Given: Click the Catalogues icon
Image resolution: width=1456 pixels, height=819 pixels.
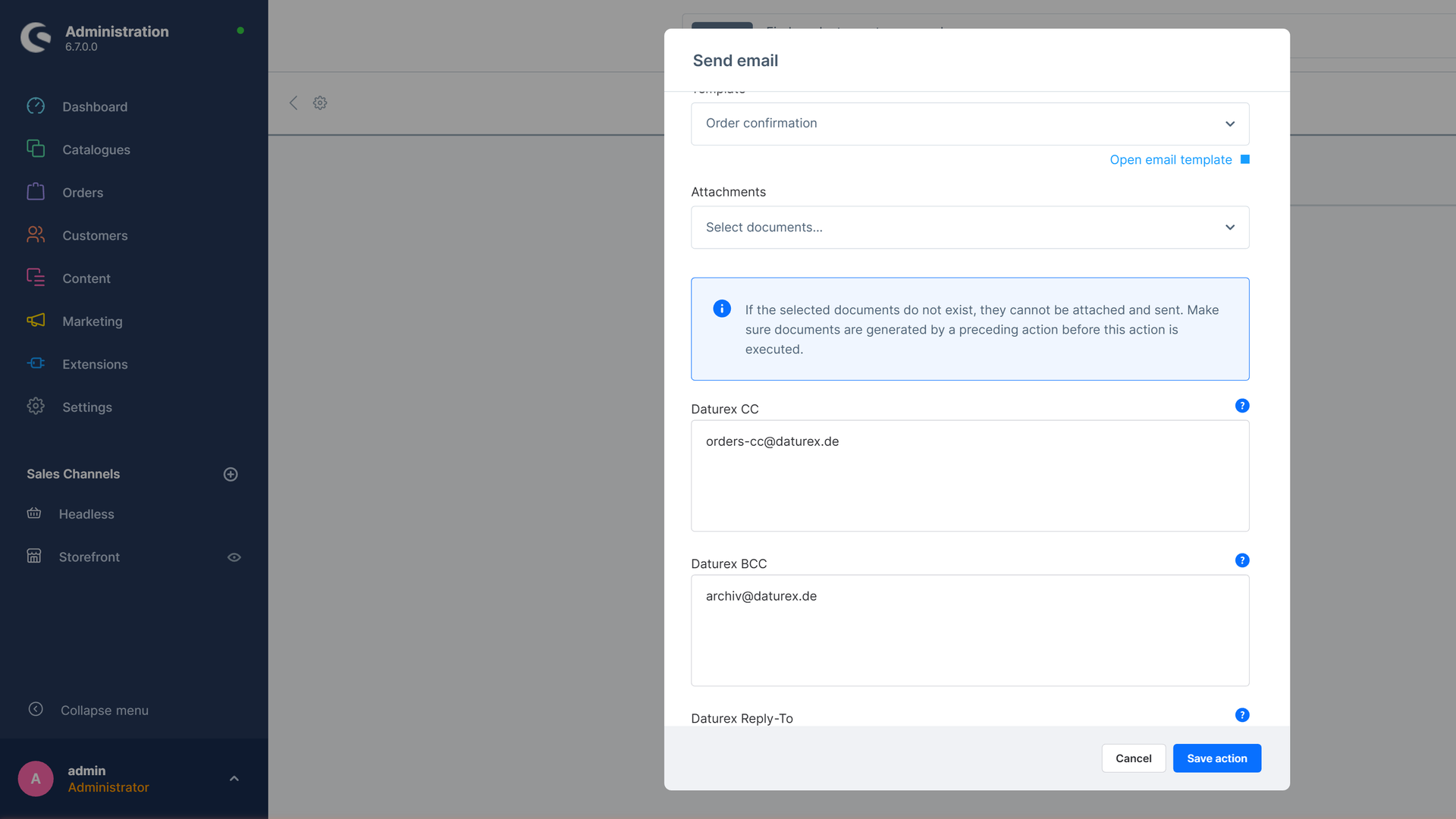Looking at the screenshot, I should [36, 149].
